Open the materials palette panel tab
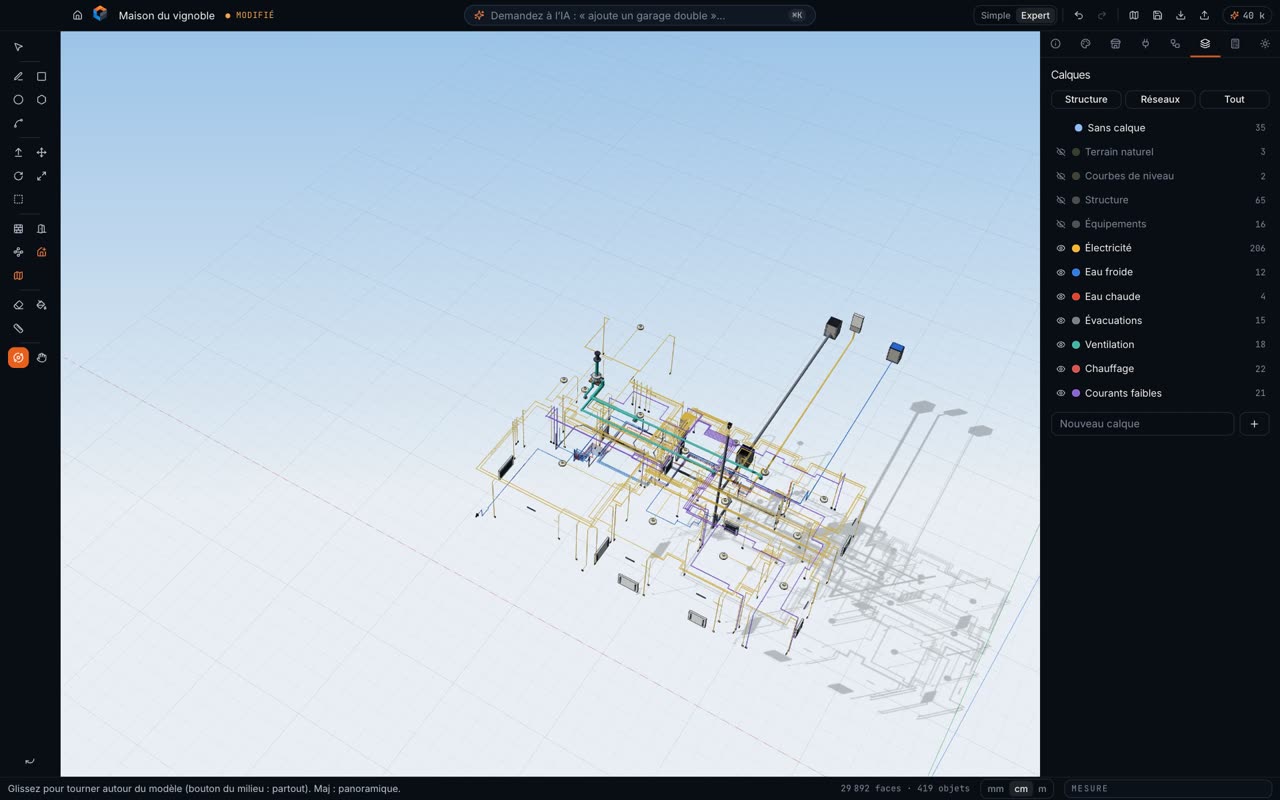This screenshot has width=1280, height=800. pos(1085,44)
